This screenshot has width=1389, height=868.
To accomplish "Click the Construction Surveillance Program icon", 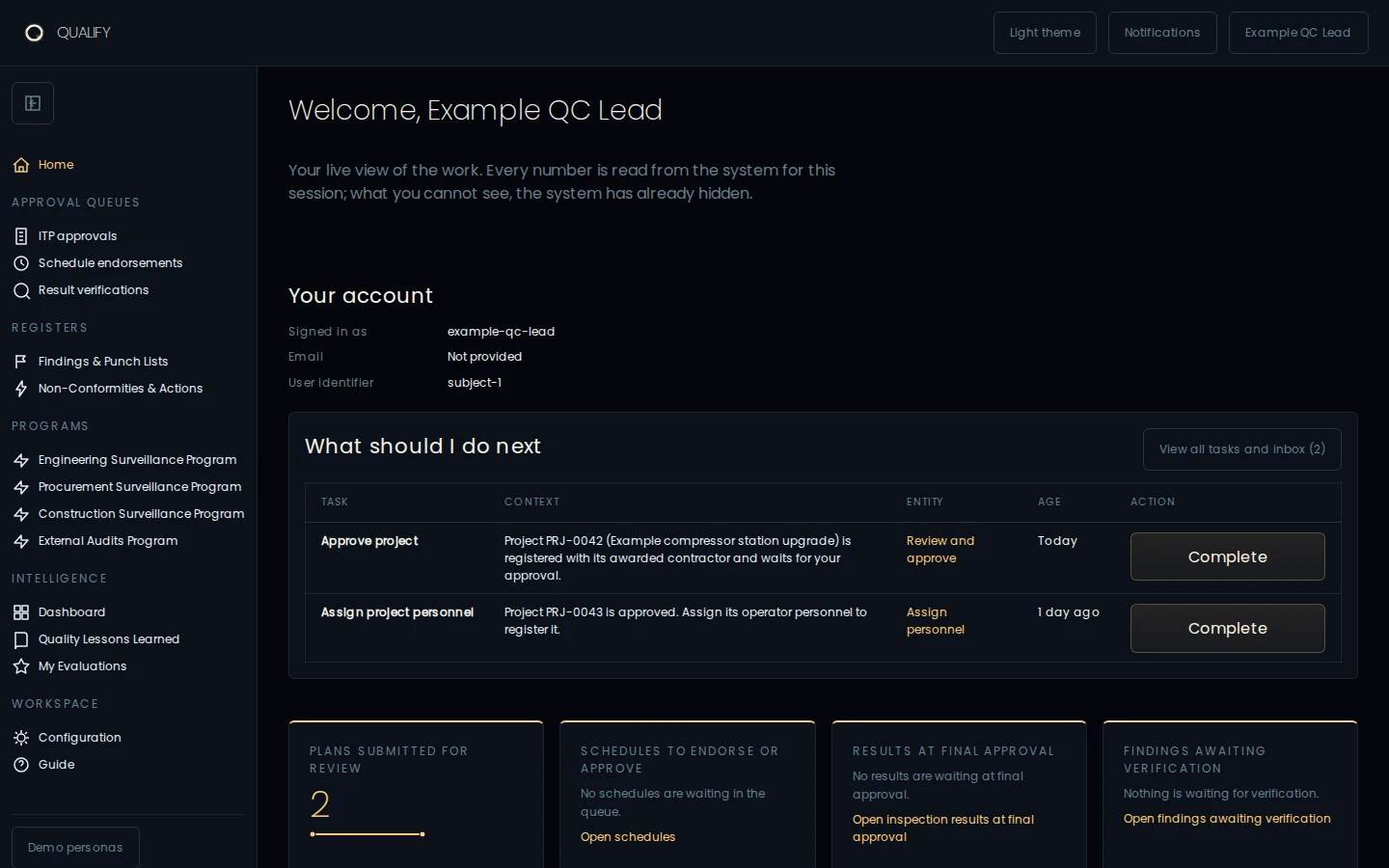I will coord(21,514).
